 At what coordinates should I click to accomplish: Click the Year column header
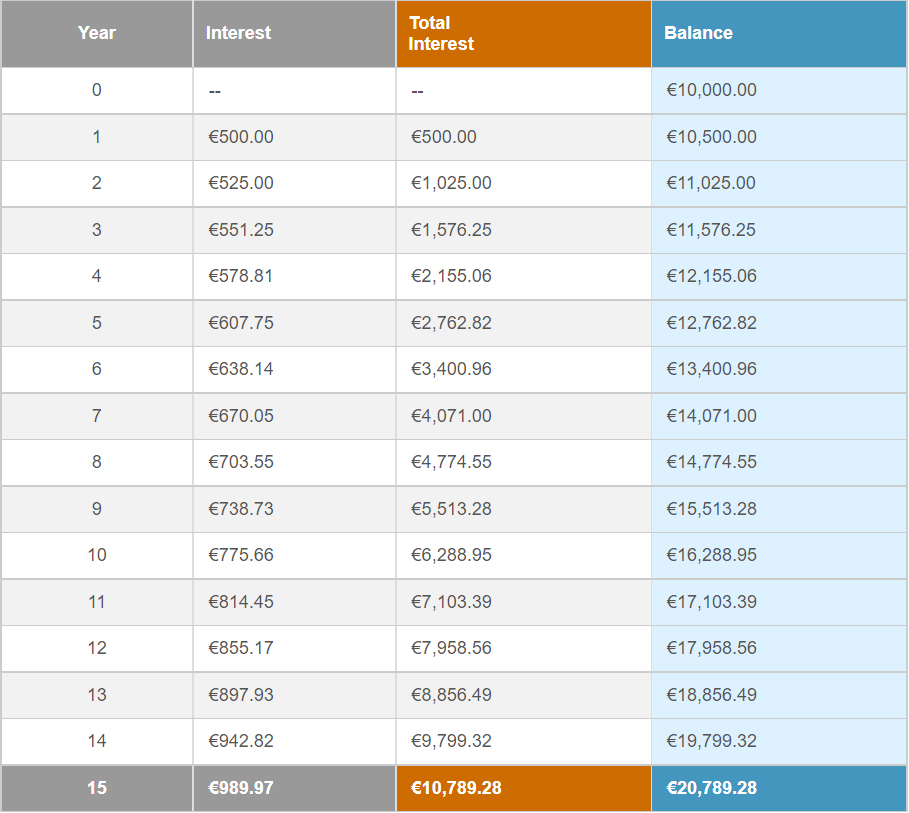click(97, 33)
